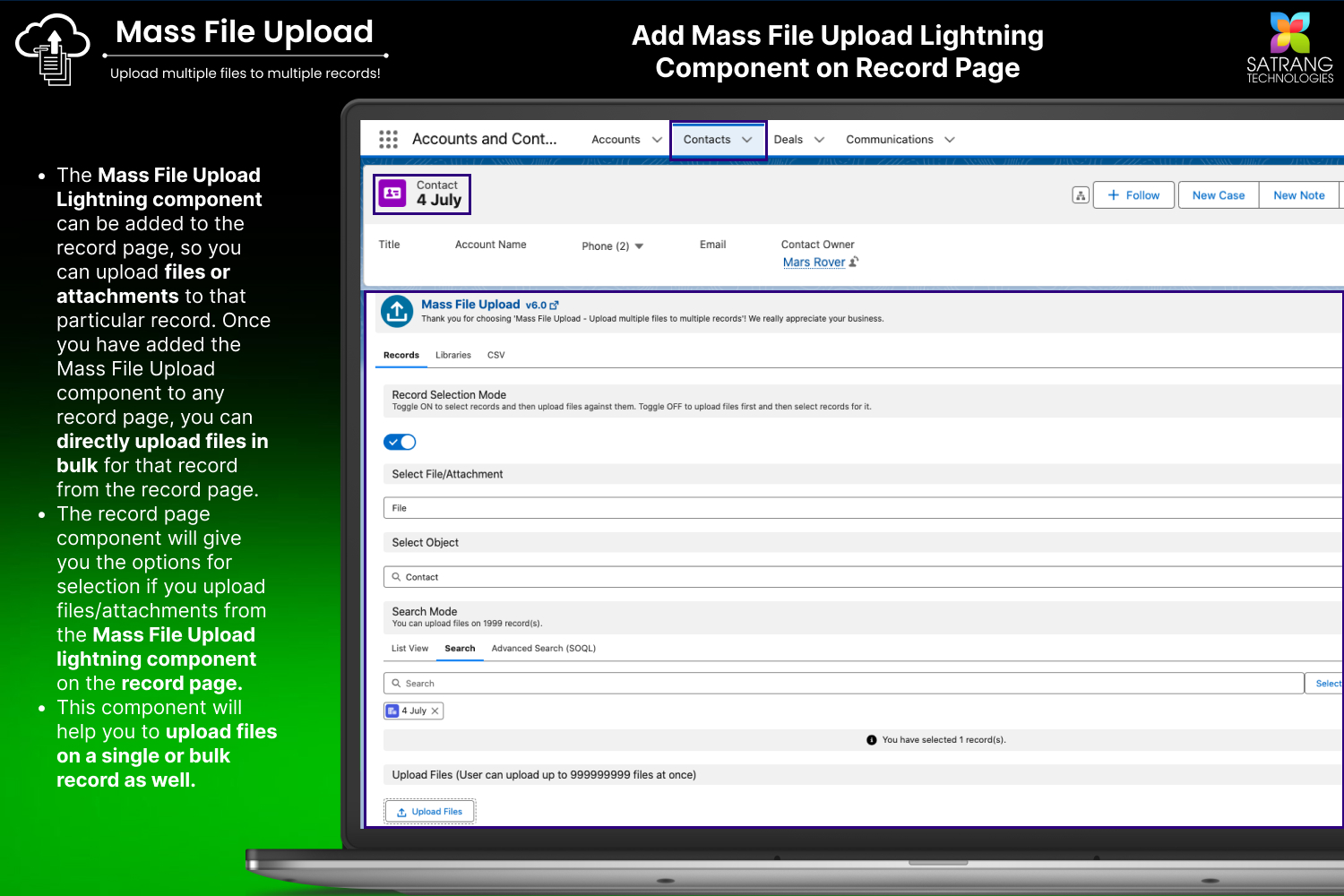The height and width of the screenshot is (896, 1344).
Task: Click the Satrang Technologies logo
Action: 1289,48
